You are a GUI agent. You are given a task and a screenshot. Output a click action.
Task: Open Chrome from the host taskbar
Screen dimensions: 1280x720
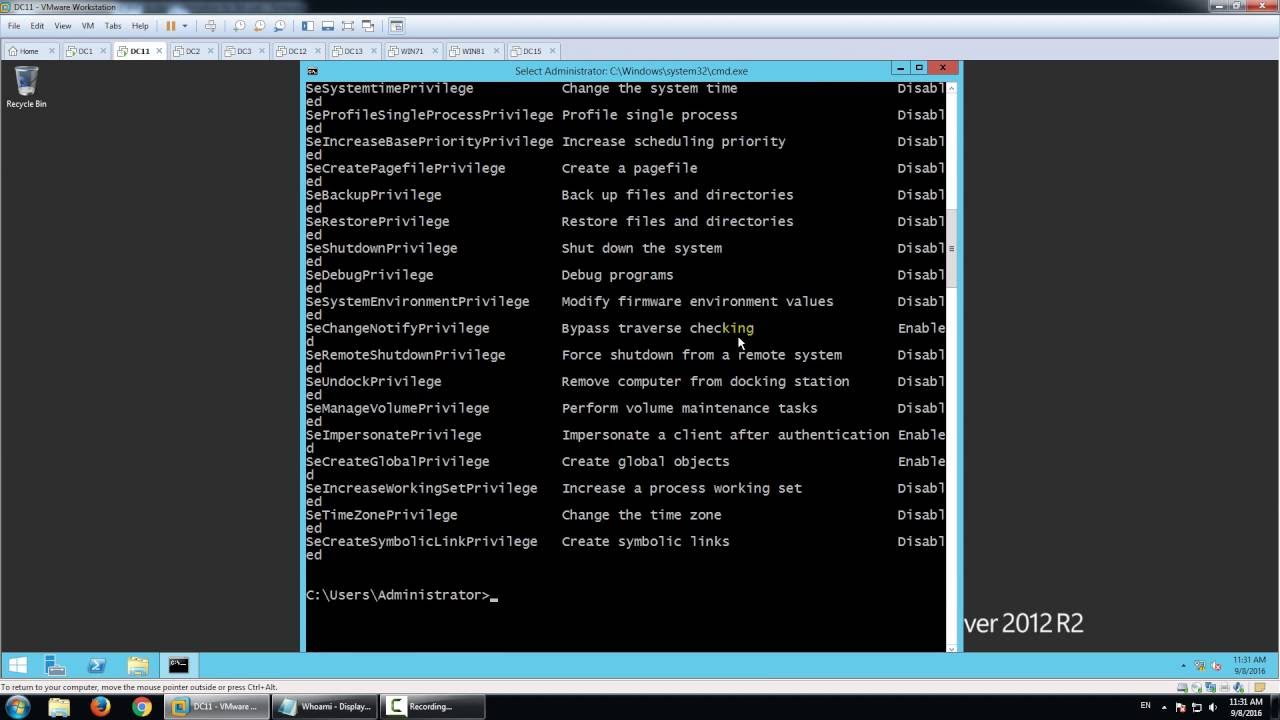pos(142,707)
